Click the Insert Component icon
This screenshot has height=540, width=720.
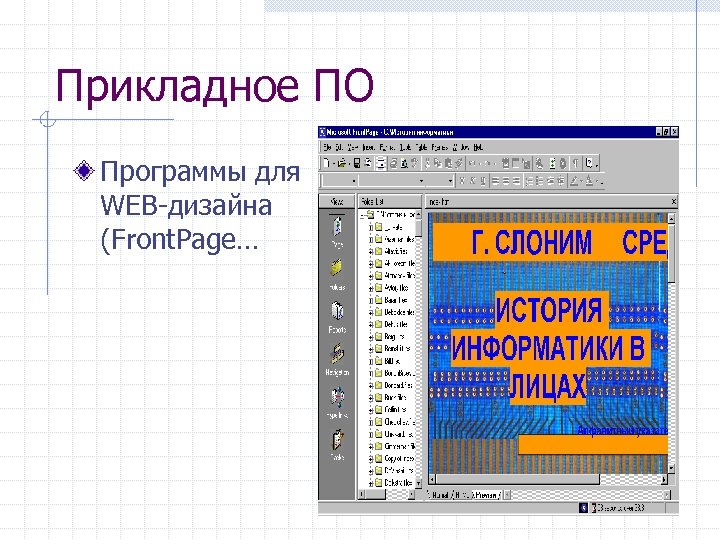coord(505,163)
